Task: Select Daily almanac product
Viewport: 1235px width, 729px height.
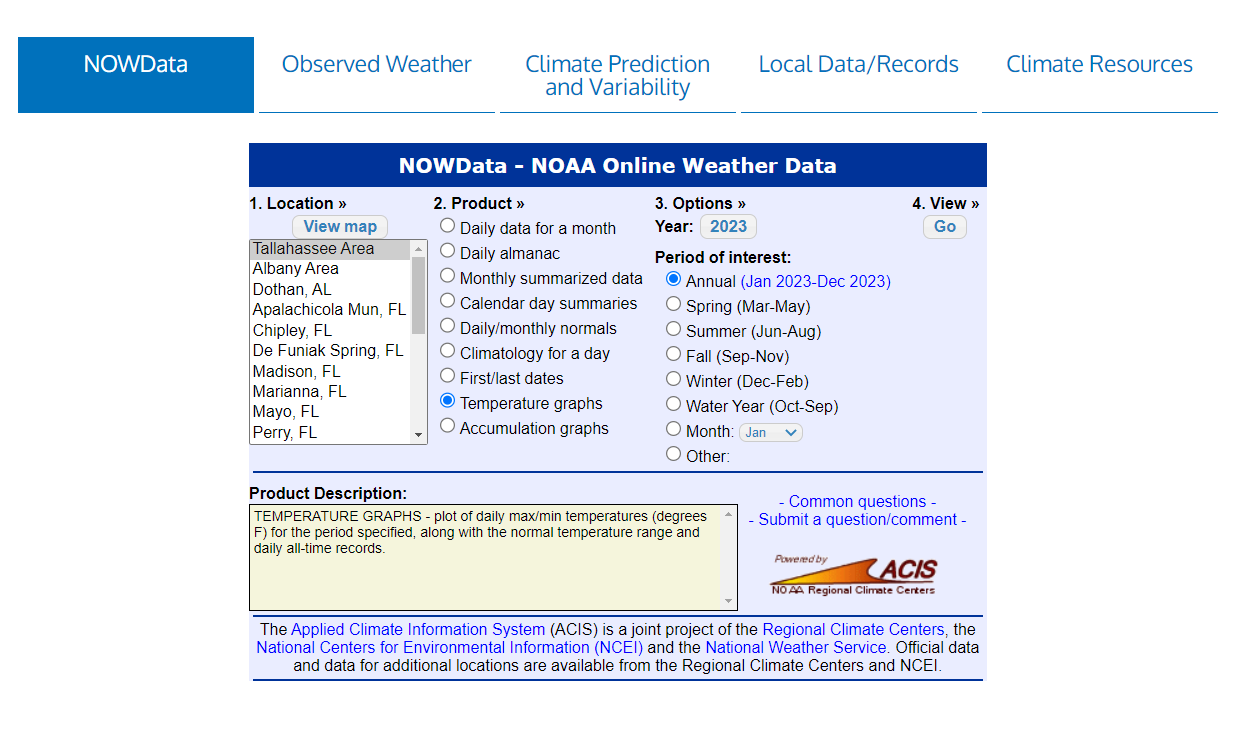Action: click(x=447, y=252)
